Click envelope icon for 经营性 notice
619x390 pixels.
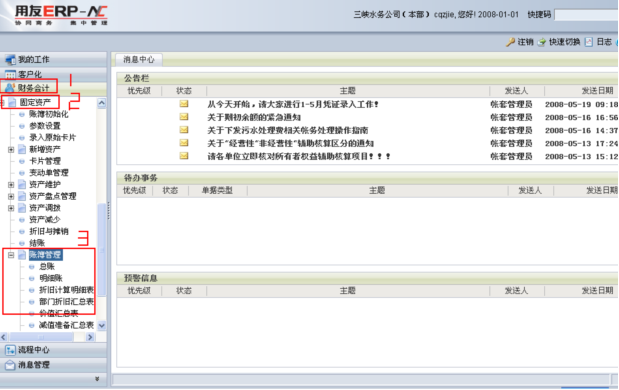coord(184,143)
